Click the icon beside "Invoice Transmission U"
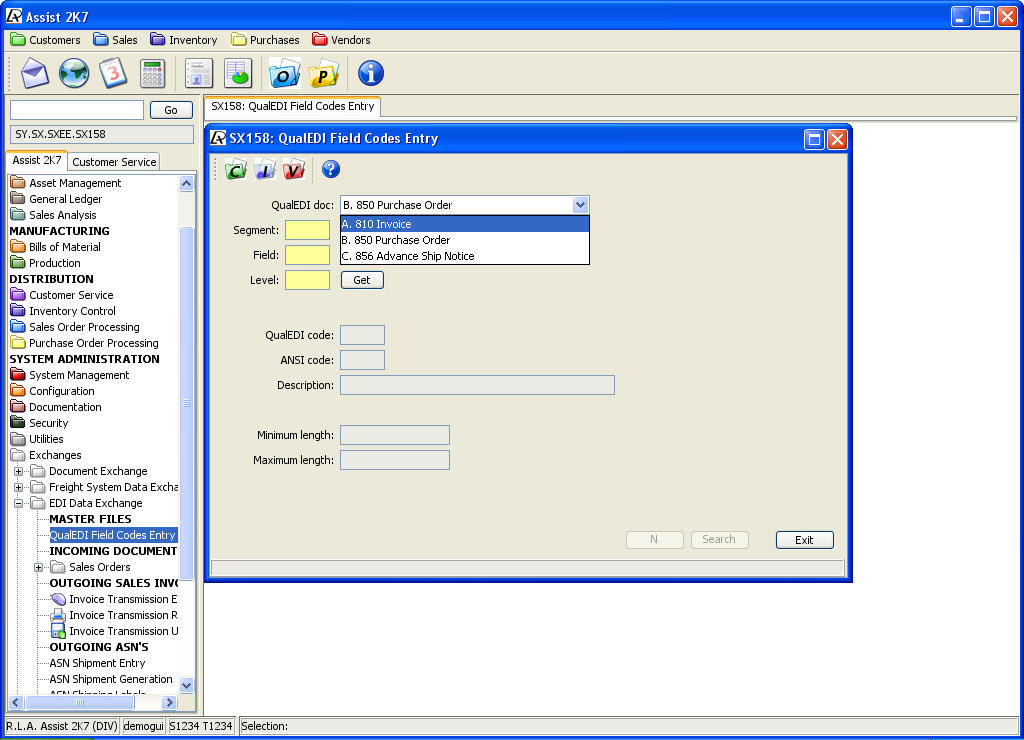1024x740 pixels. pyautogui.click(x=58, y=631)
